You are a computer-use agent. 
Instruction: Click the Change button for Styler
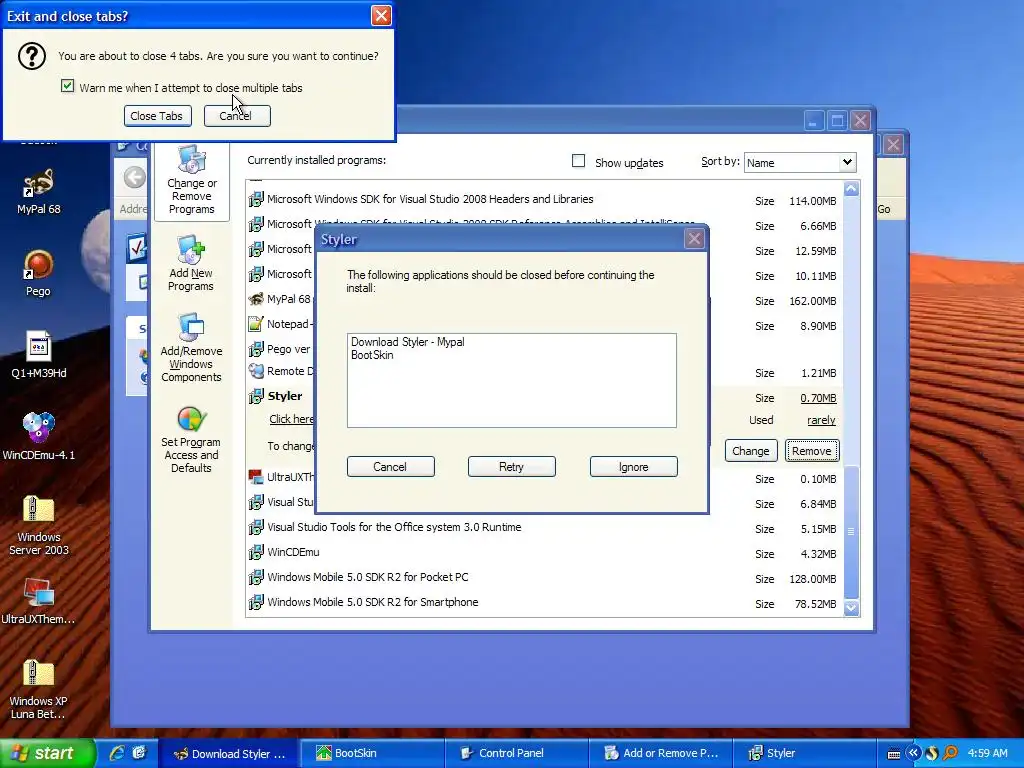[750, 451]
